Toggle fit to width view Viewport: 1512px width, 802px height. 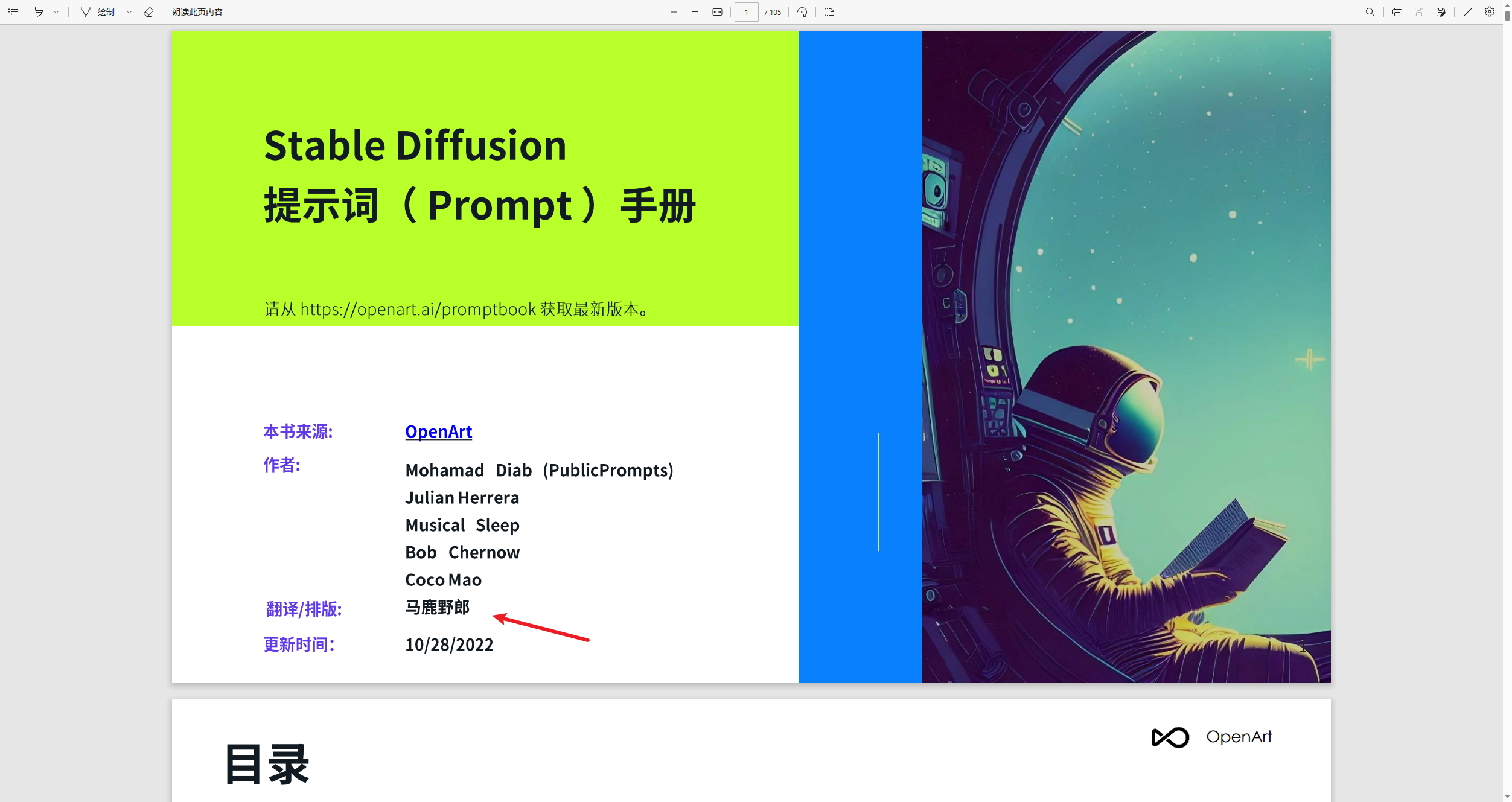coord(717,12)
